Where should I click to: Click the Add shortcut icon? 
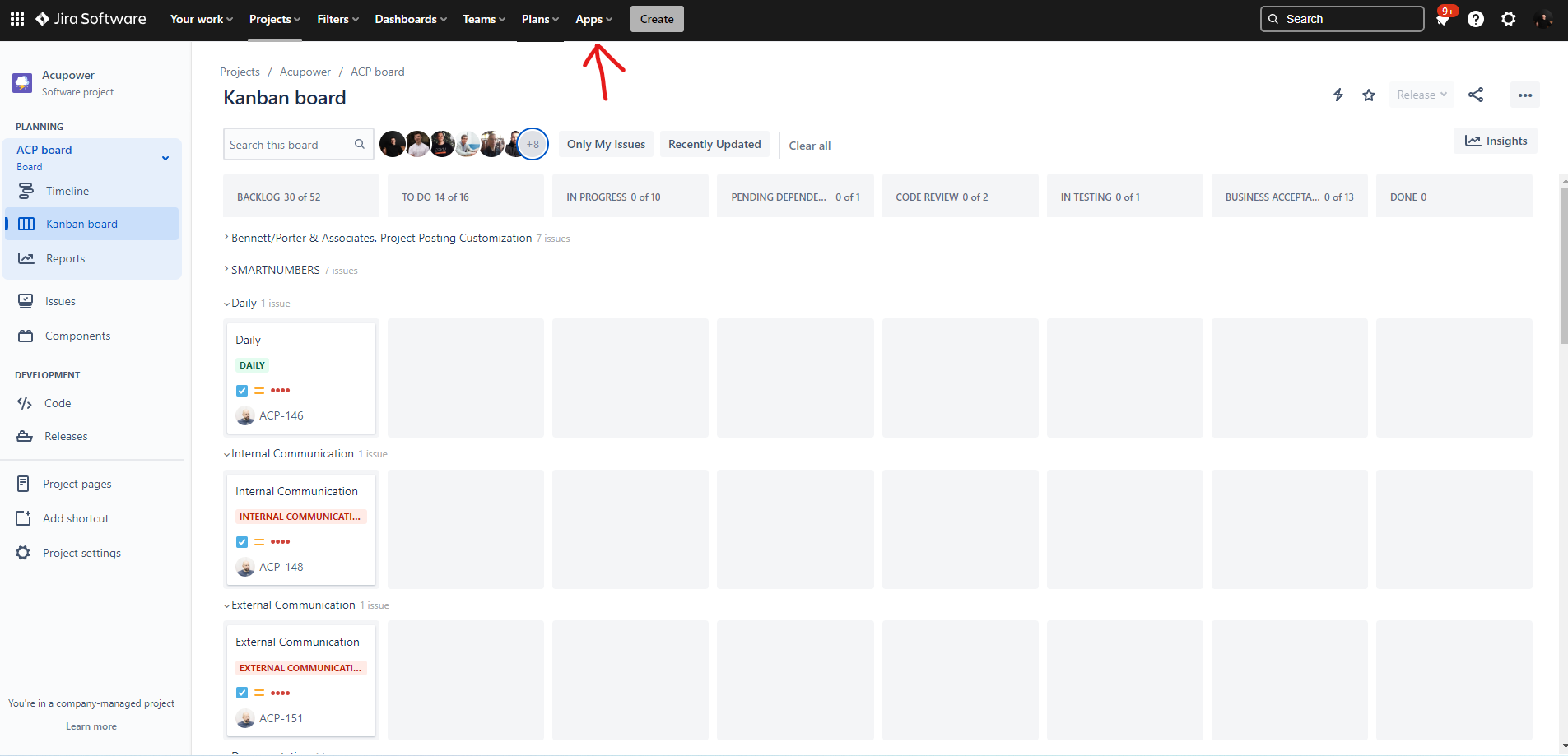(x=23, y=518)
